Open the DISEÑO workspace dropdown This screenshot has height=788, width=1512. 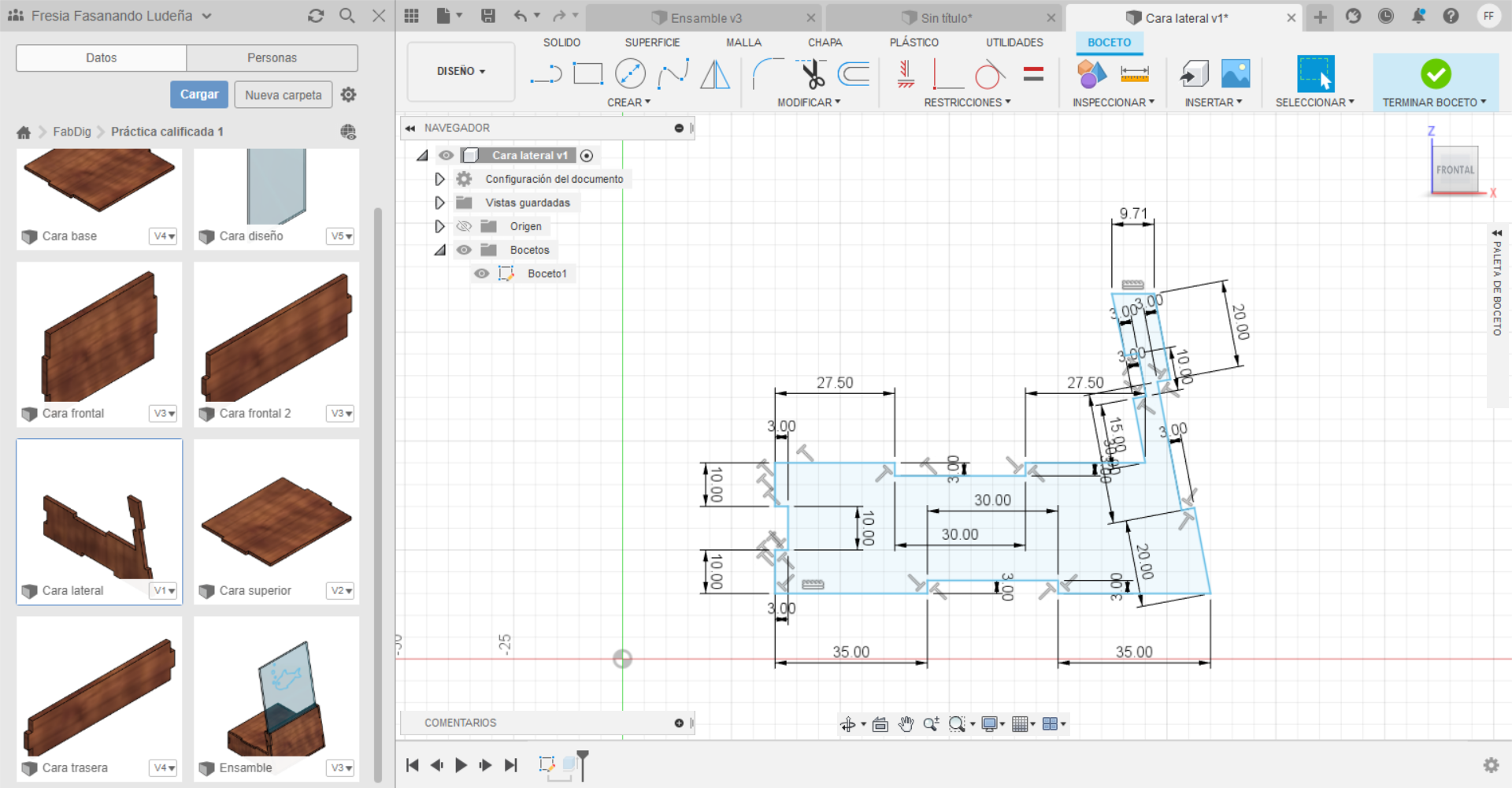click(x=461, y=71)
